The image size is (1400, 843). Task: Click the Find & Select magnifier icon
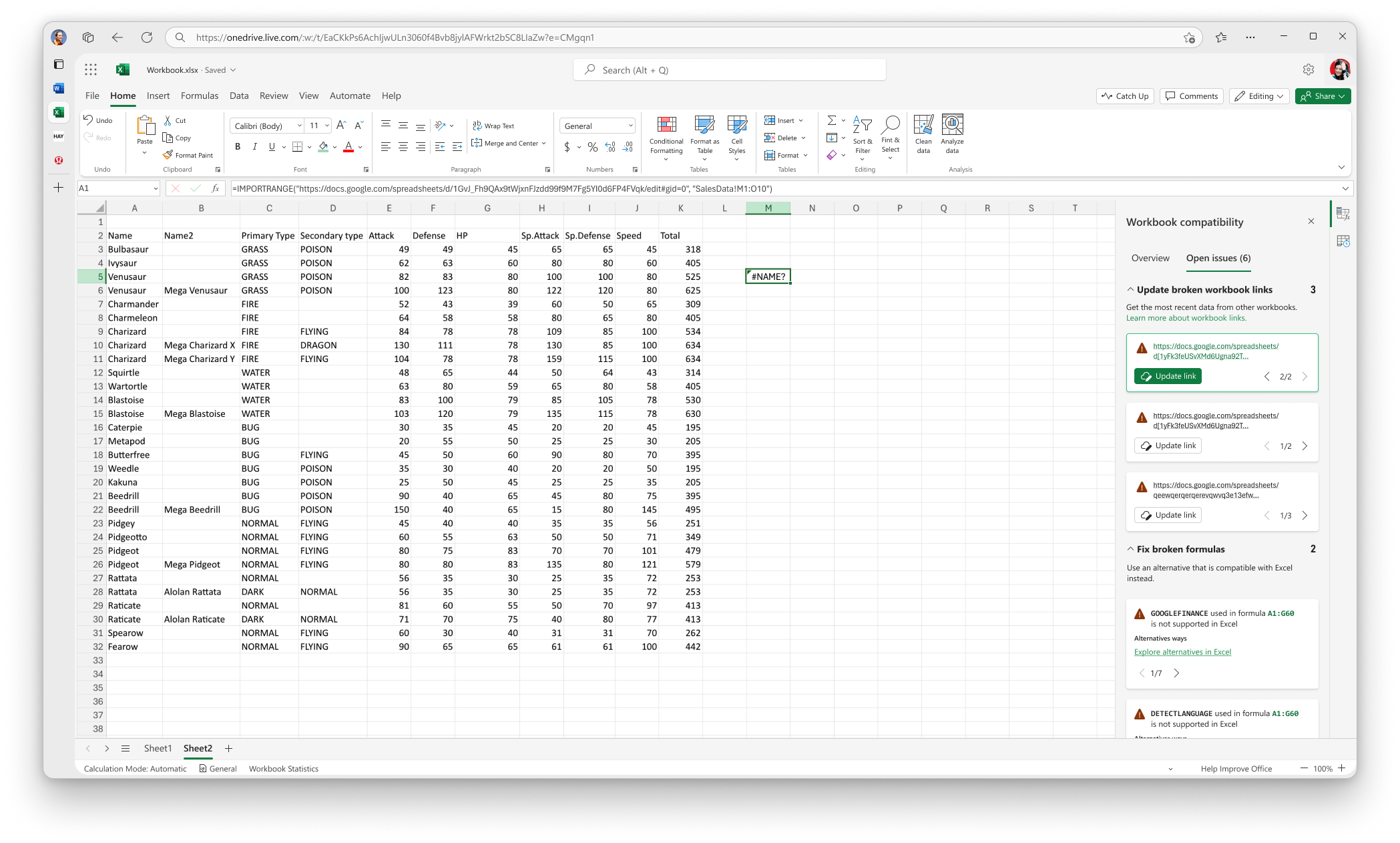[x=891, y=124]
